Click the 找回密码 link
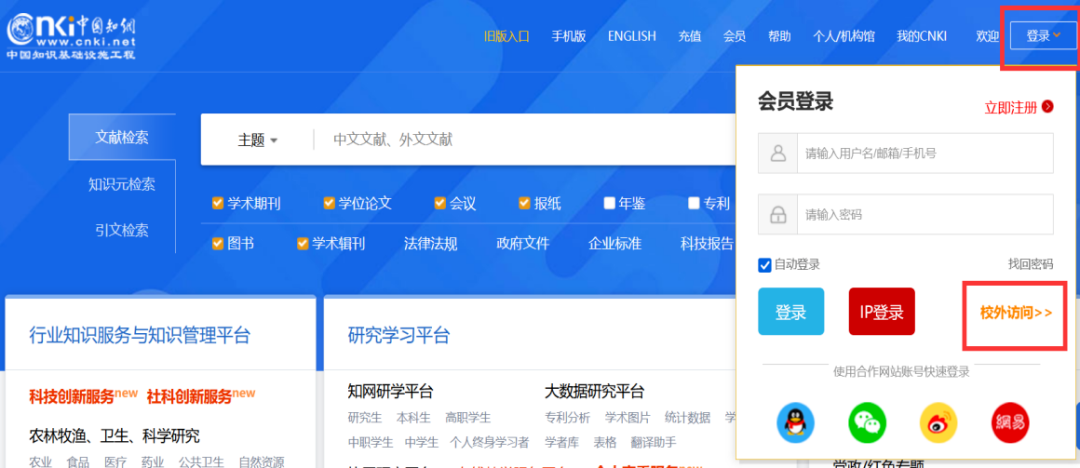Viewport: 1080px width, 468px height. pyautogui.click(x=1030, y=265)
